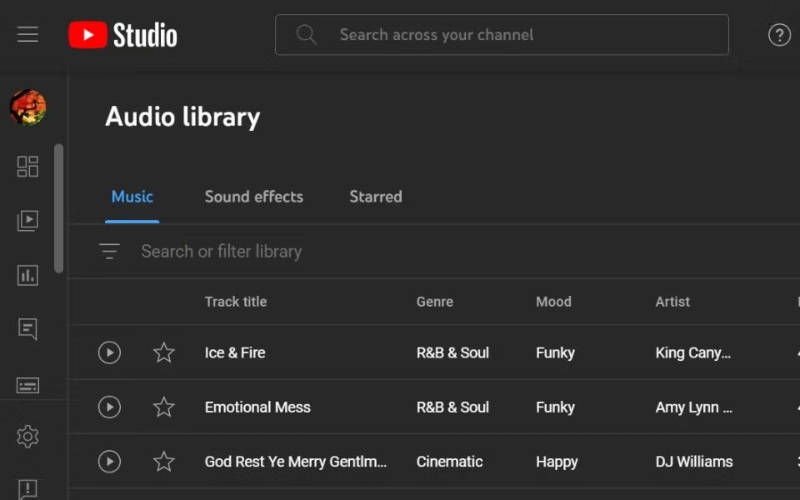
Task: Filter by Funky mood in Ice & Fire row
Action: tap(555, 353)
